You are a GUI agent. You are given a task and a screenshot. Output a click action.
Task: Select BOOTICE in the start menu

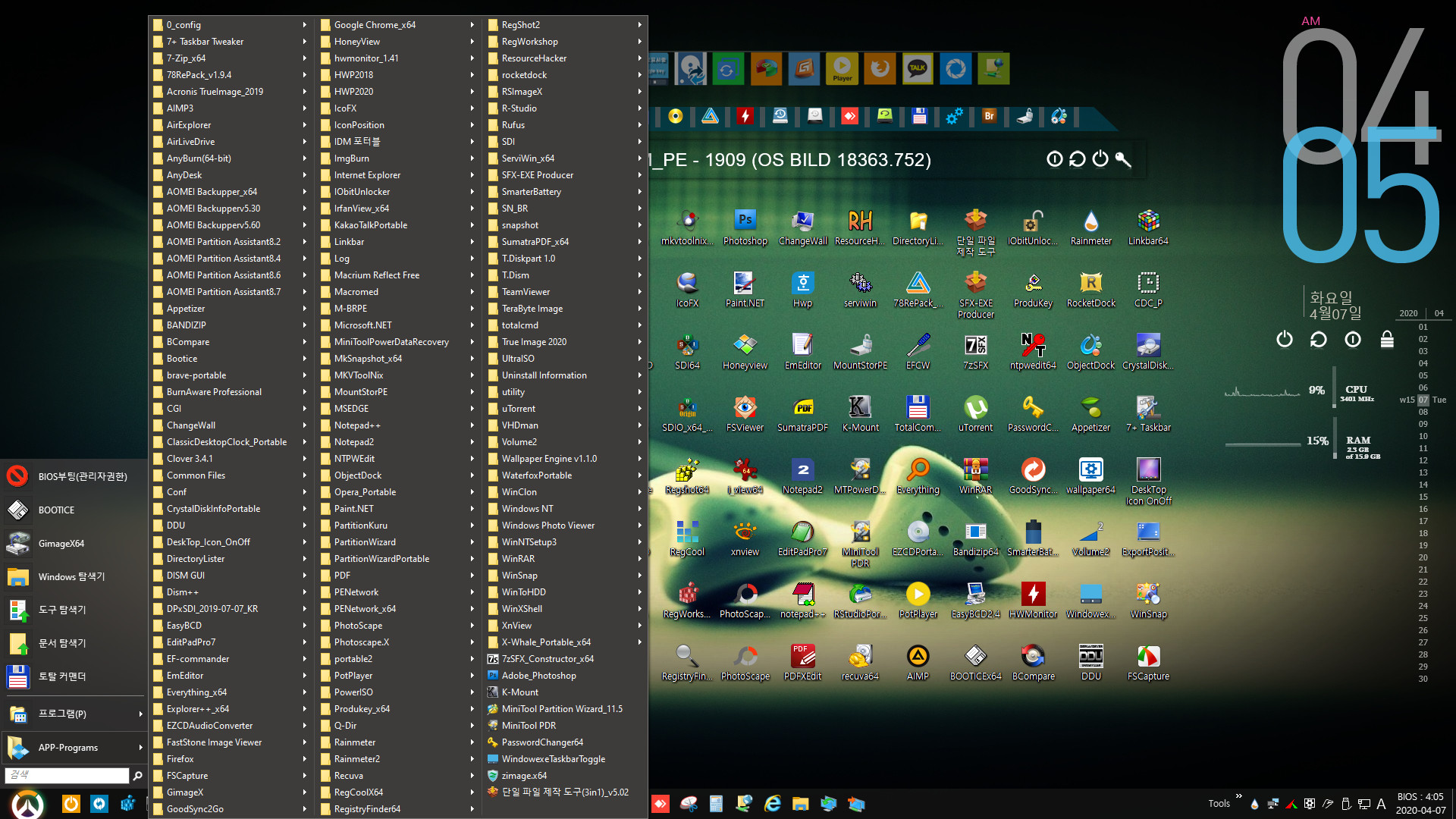pos(74,510)
